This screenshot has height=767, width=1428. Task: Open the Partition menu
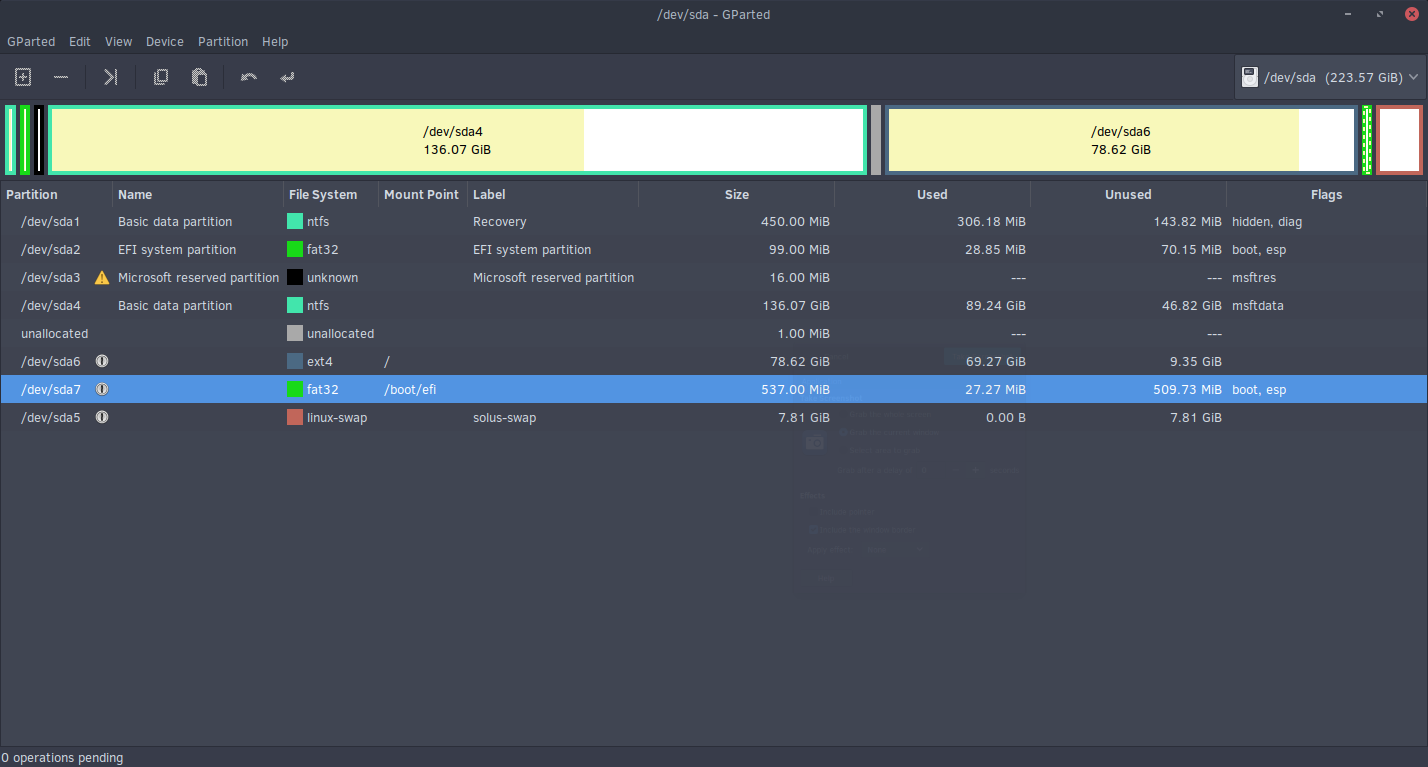tap(223, 42)
